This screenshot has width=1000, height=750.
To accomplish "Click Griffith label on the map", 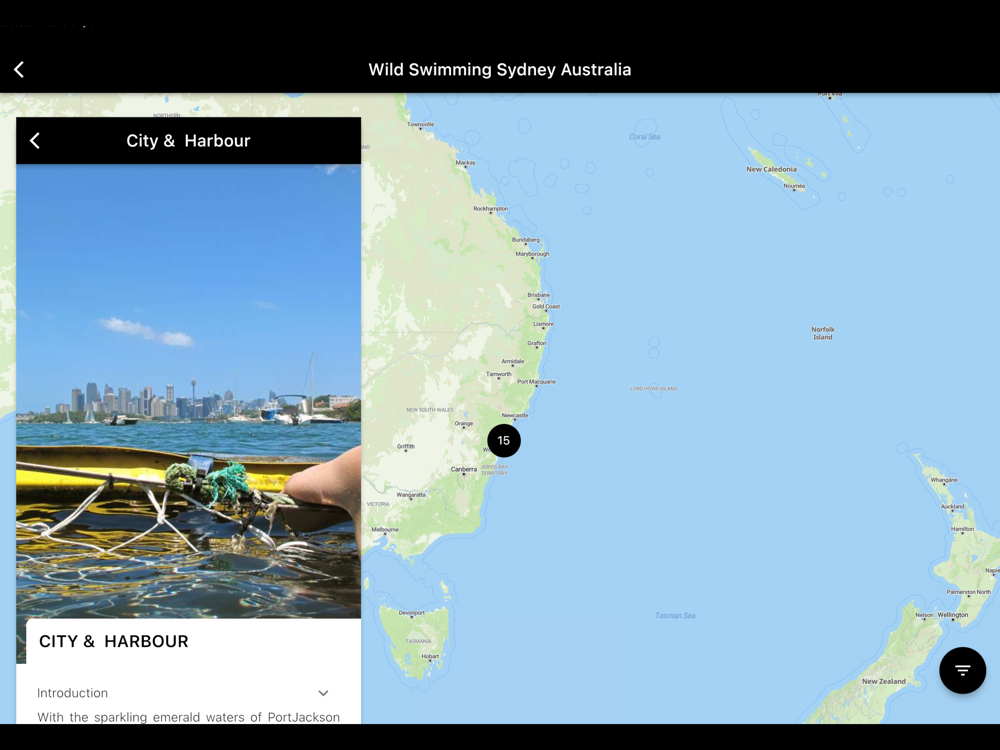I will pos(406,446).
